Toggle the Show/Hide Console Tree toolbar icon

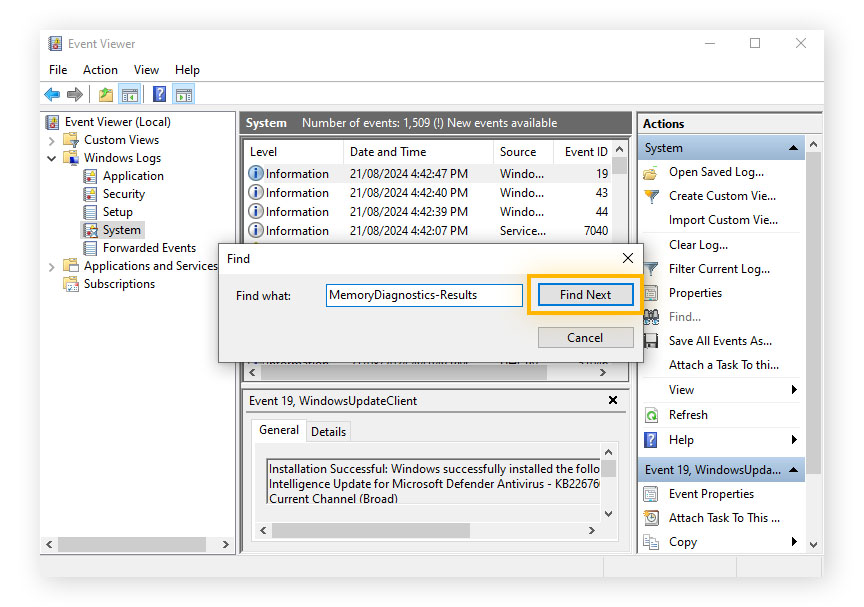132,94
